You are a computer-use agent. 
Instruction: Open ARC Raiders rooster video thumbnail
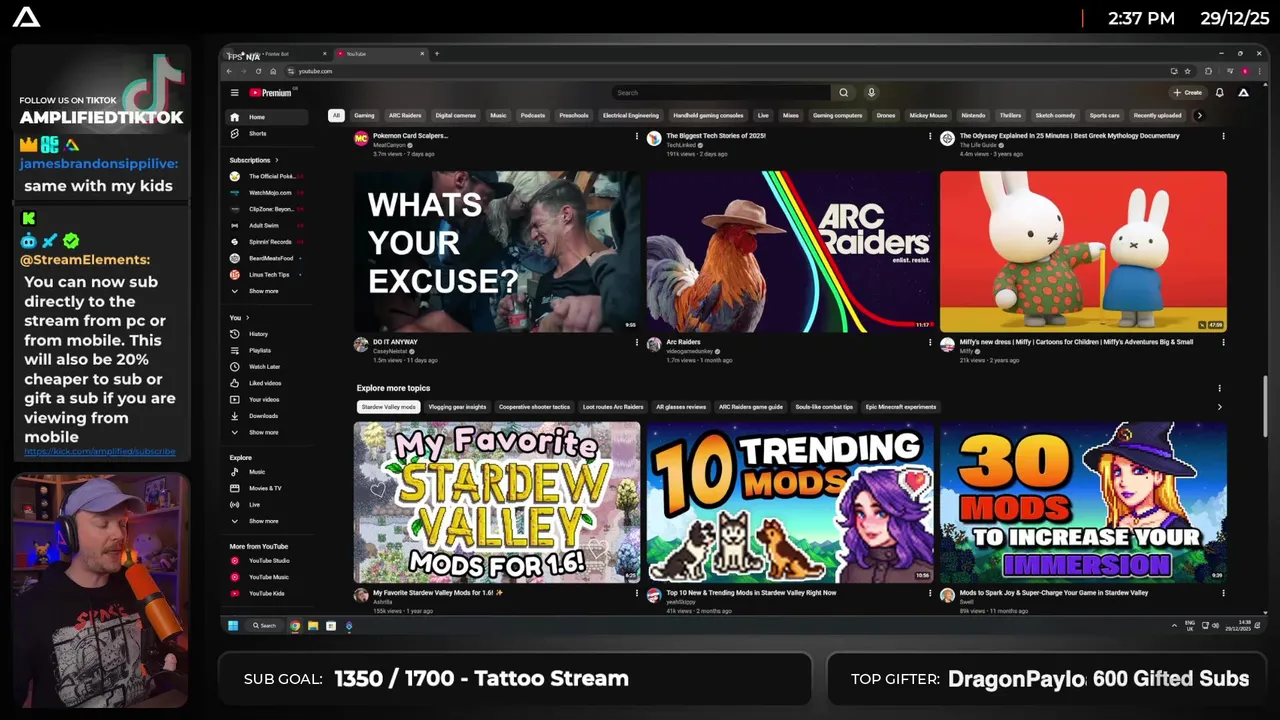[790, 251]
